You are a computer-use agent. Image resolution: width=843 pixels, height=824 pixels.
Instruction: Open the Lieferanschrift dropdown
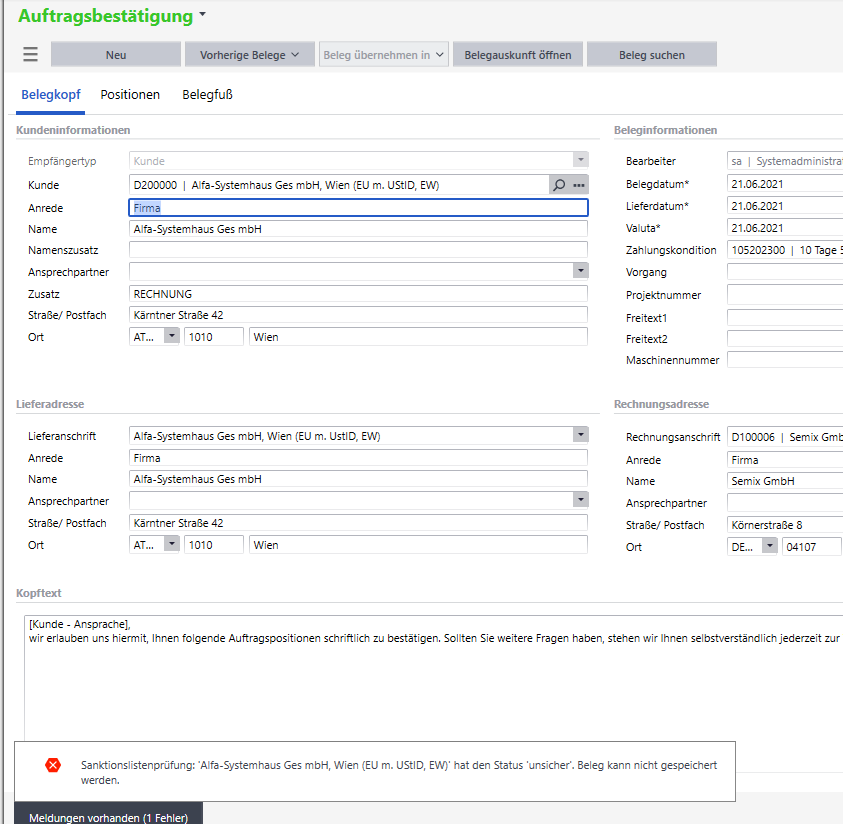[580, 435]
